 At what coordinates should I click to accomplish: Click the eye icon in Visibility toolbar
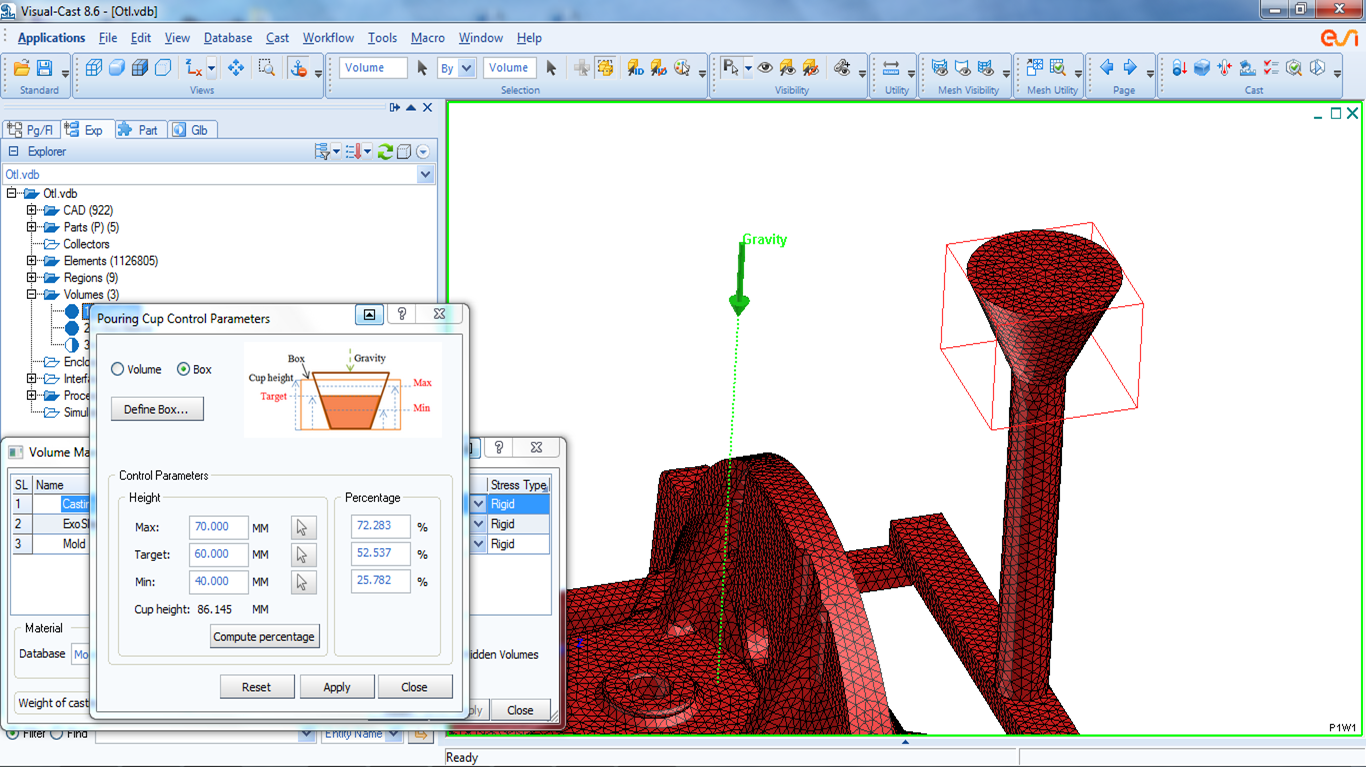[765, 68]
